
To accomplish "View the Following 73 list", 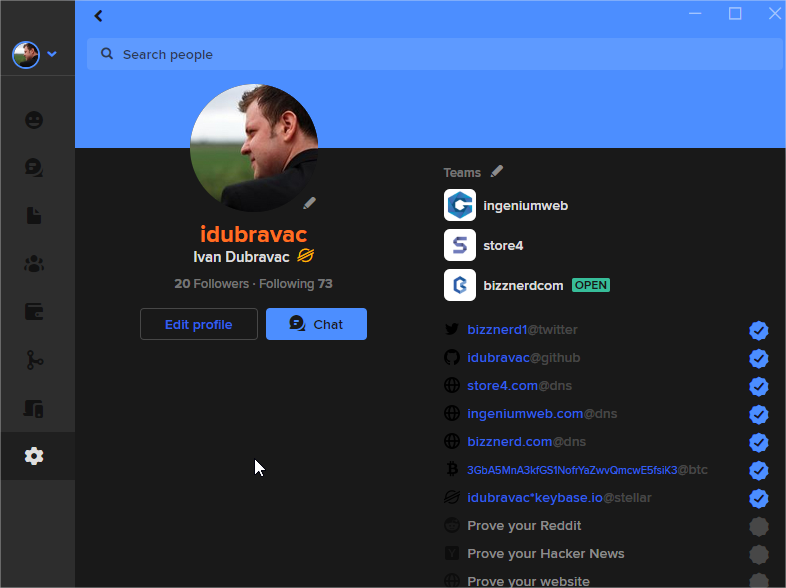I will [x=296, y=284].
